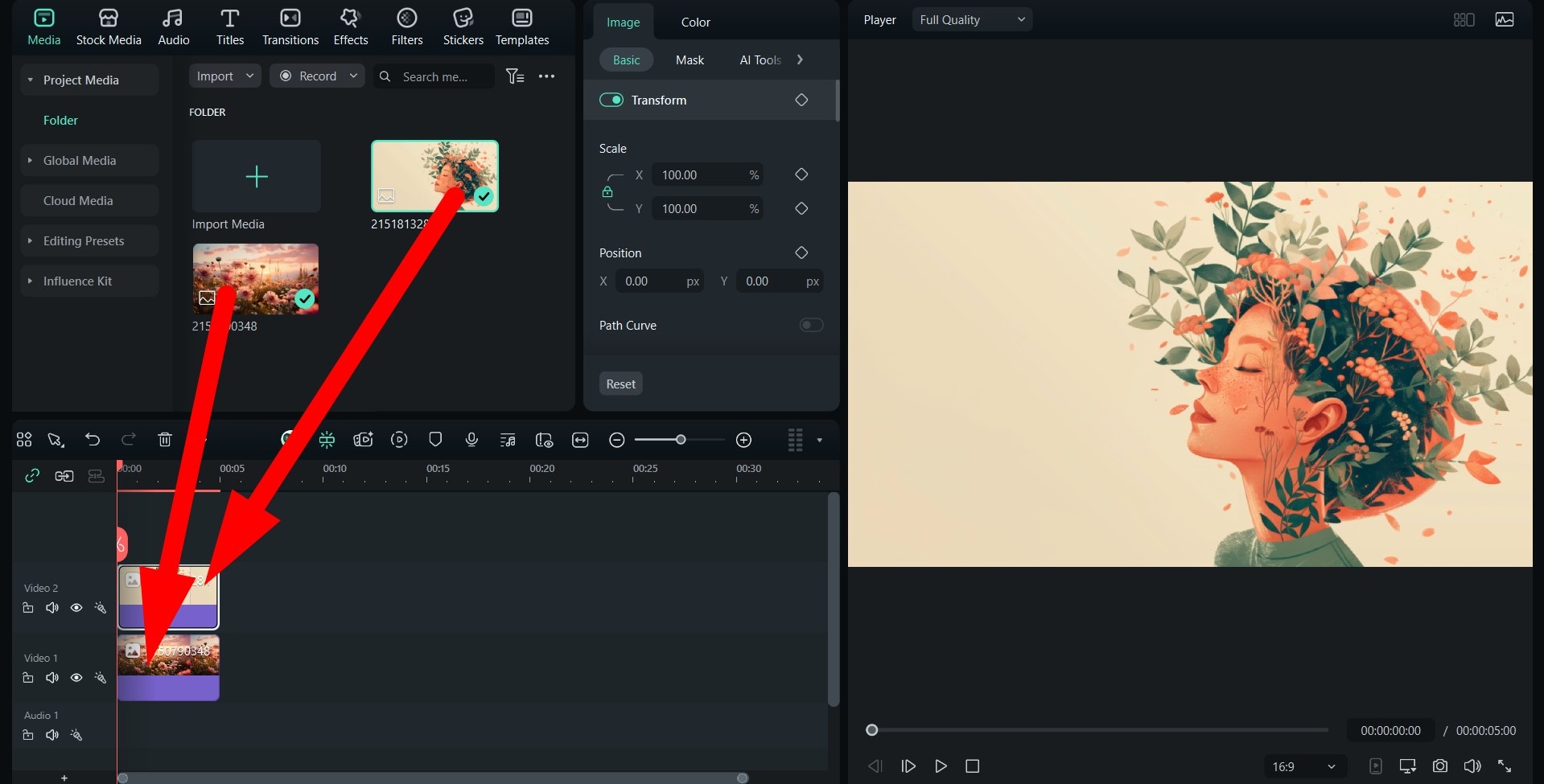
Task: Enable the Path Curve toggle
Action: pos(811,325)
